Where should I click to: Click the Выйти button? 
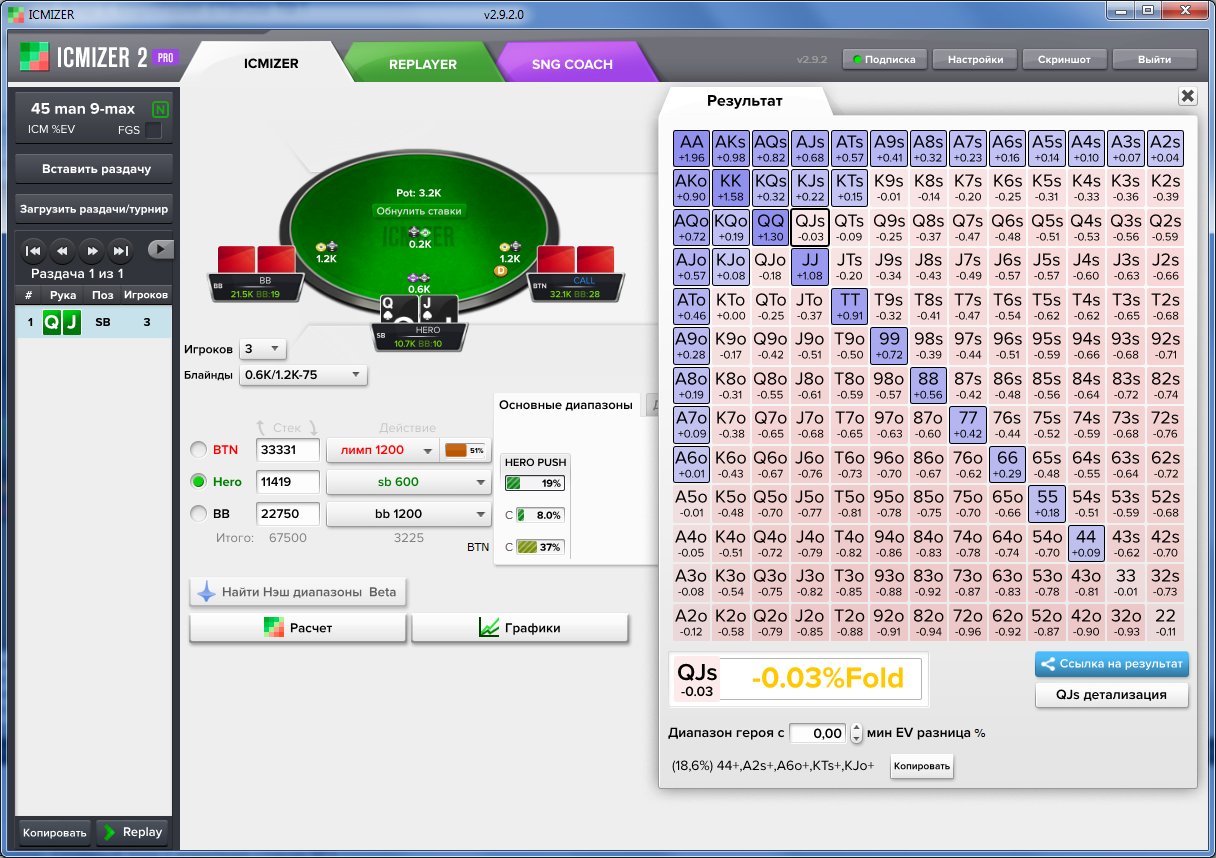tap(1154, 59)
